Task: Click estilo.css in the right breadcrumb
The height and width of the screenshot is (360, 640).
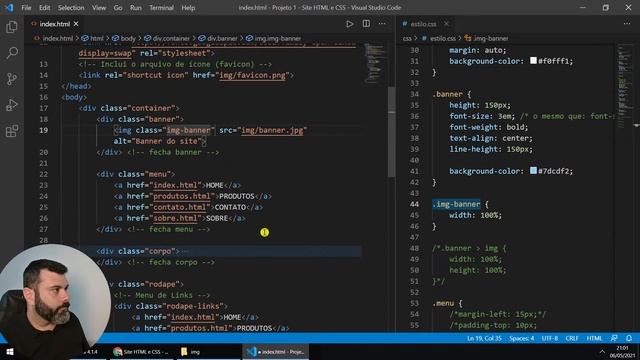Action: [443, 38]
